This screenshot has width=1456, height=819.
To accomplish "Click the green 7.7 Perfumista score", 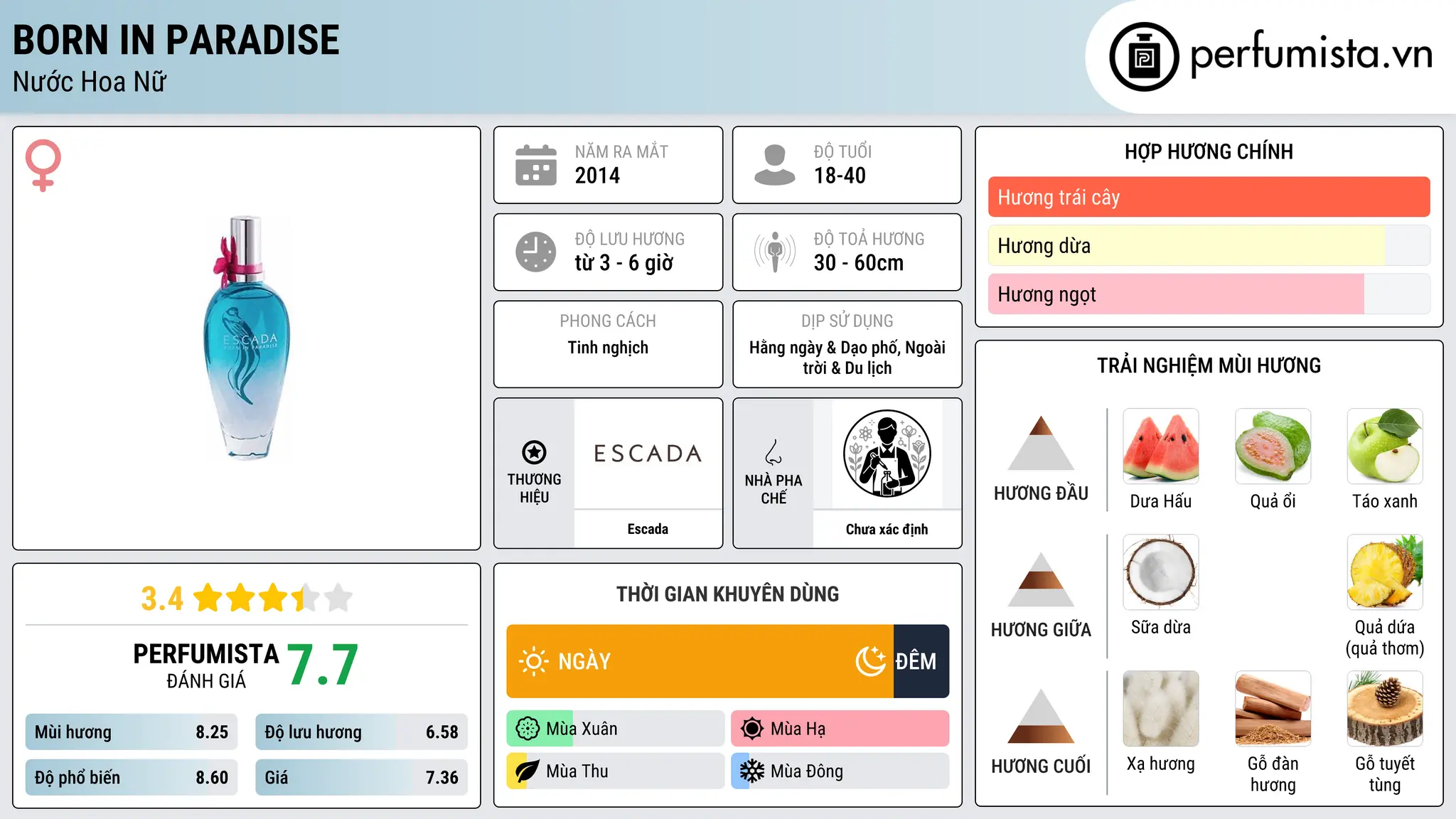I will [323, 665].
